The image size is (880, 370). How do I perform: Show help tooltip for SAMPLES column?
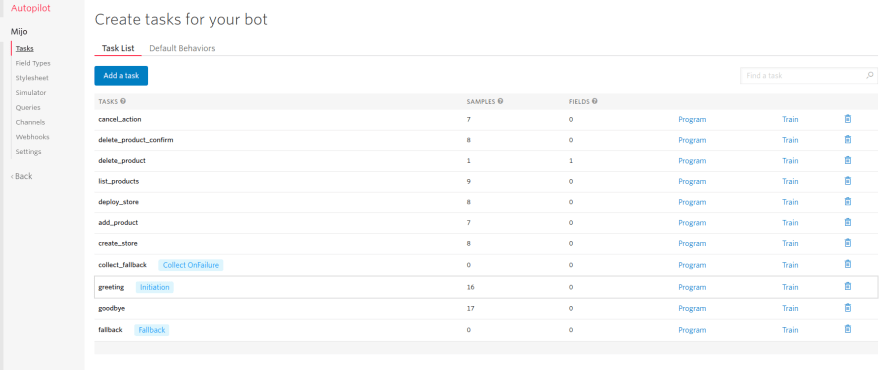pos(500,102)
